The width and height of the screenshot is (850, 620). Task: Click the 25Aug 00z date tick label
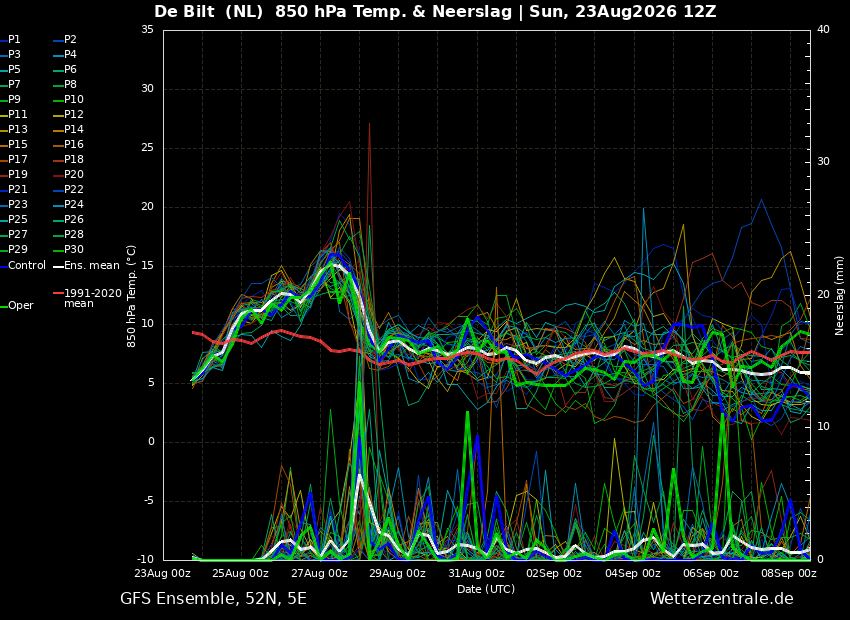[241, 573]
